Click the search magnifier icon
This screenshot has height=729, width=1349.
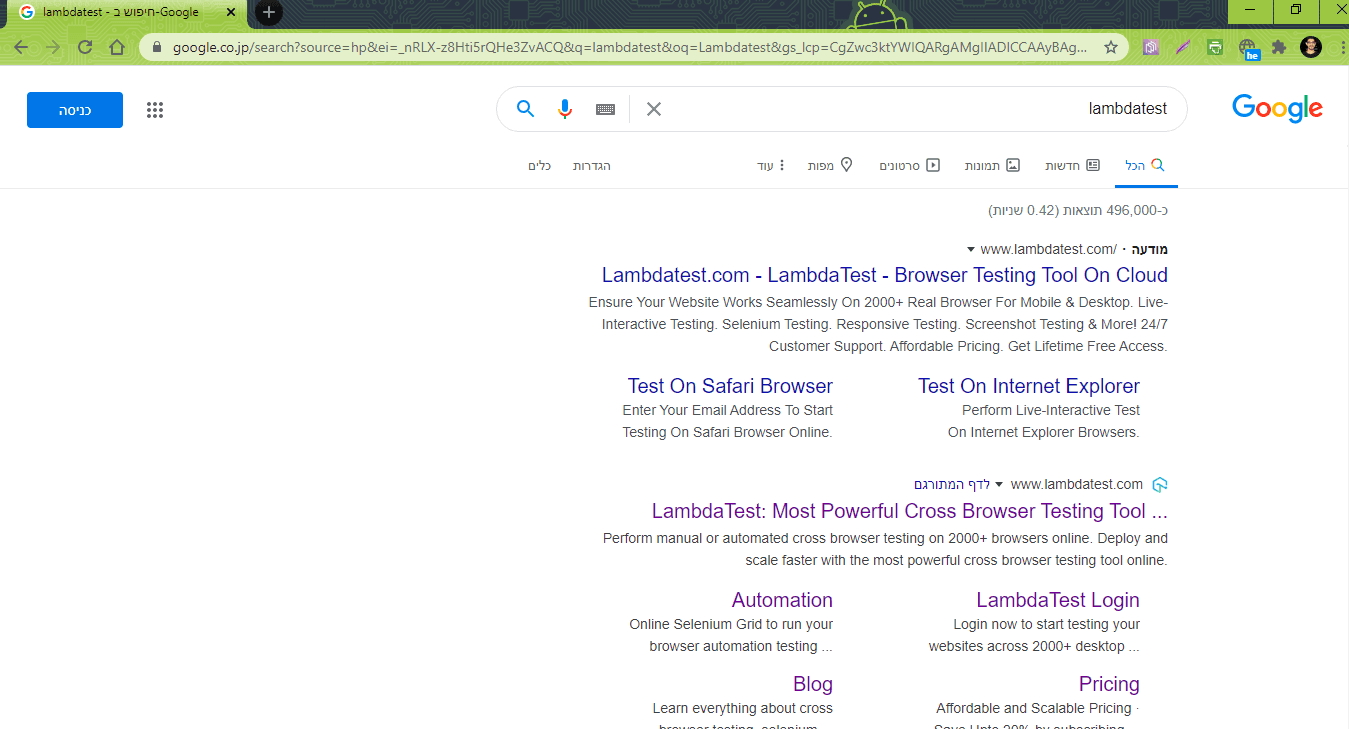[x=525, y=109]
